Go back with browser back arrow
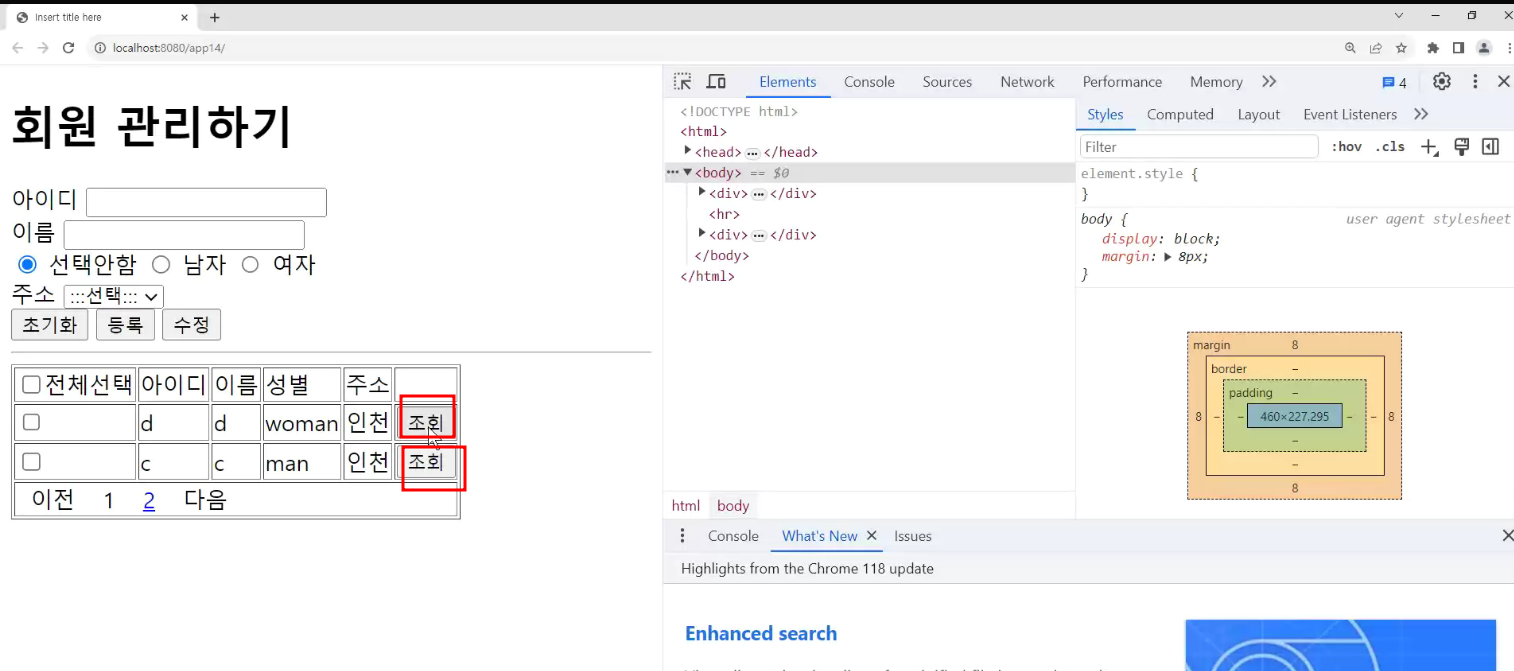Image resolution: width=1514 pixels, height=671 pixels. coord(17,48)
